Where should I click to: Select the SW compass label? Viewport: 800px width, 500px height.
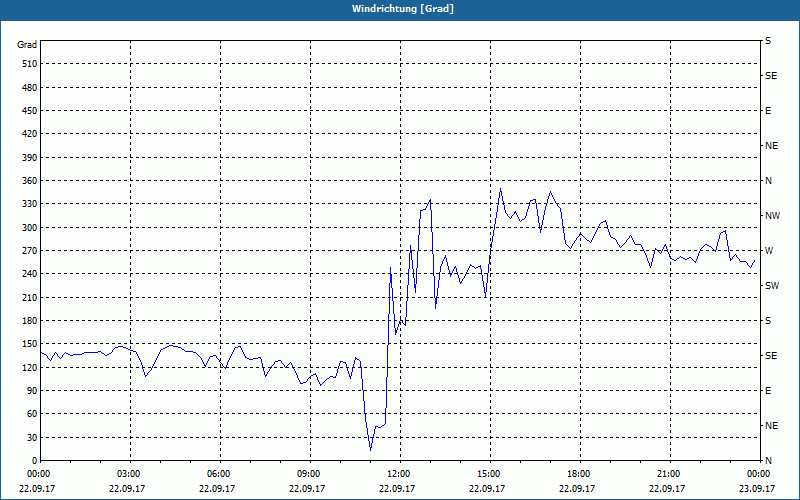pos(772,286)
